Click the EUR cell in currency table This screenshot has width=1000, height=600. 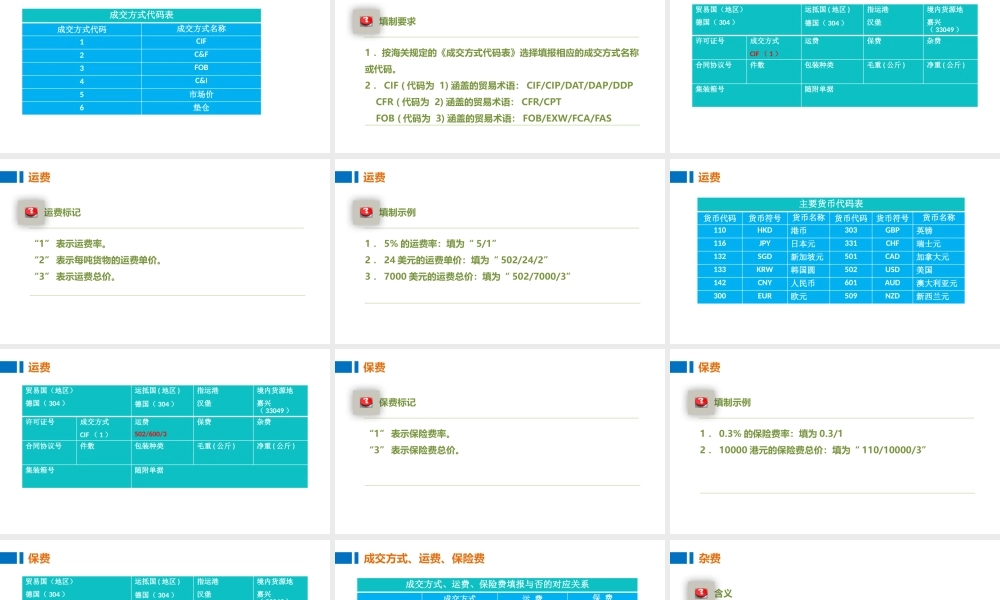tap(765, 296)
